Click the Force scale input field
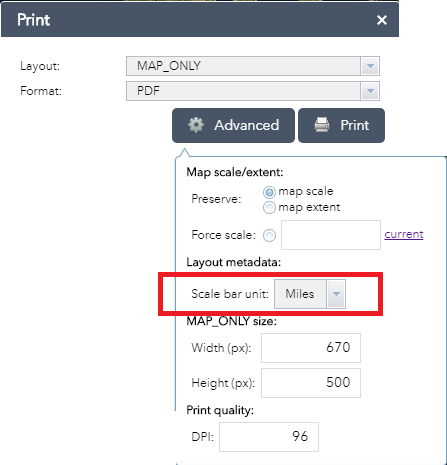447x465 pixels. (x=331, y=235)
